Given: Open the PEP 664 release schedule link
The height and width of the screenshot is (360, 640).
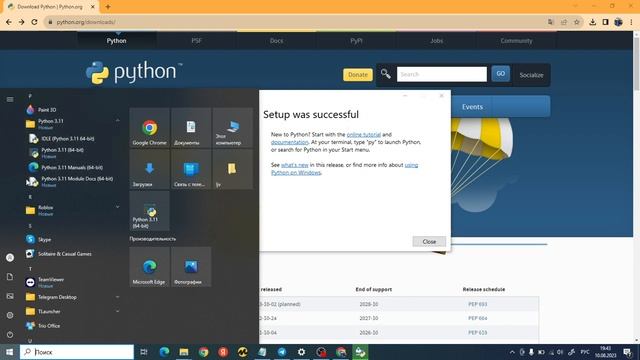Looking at the screenshot, I should (478, 318).
